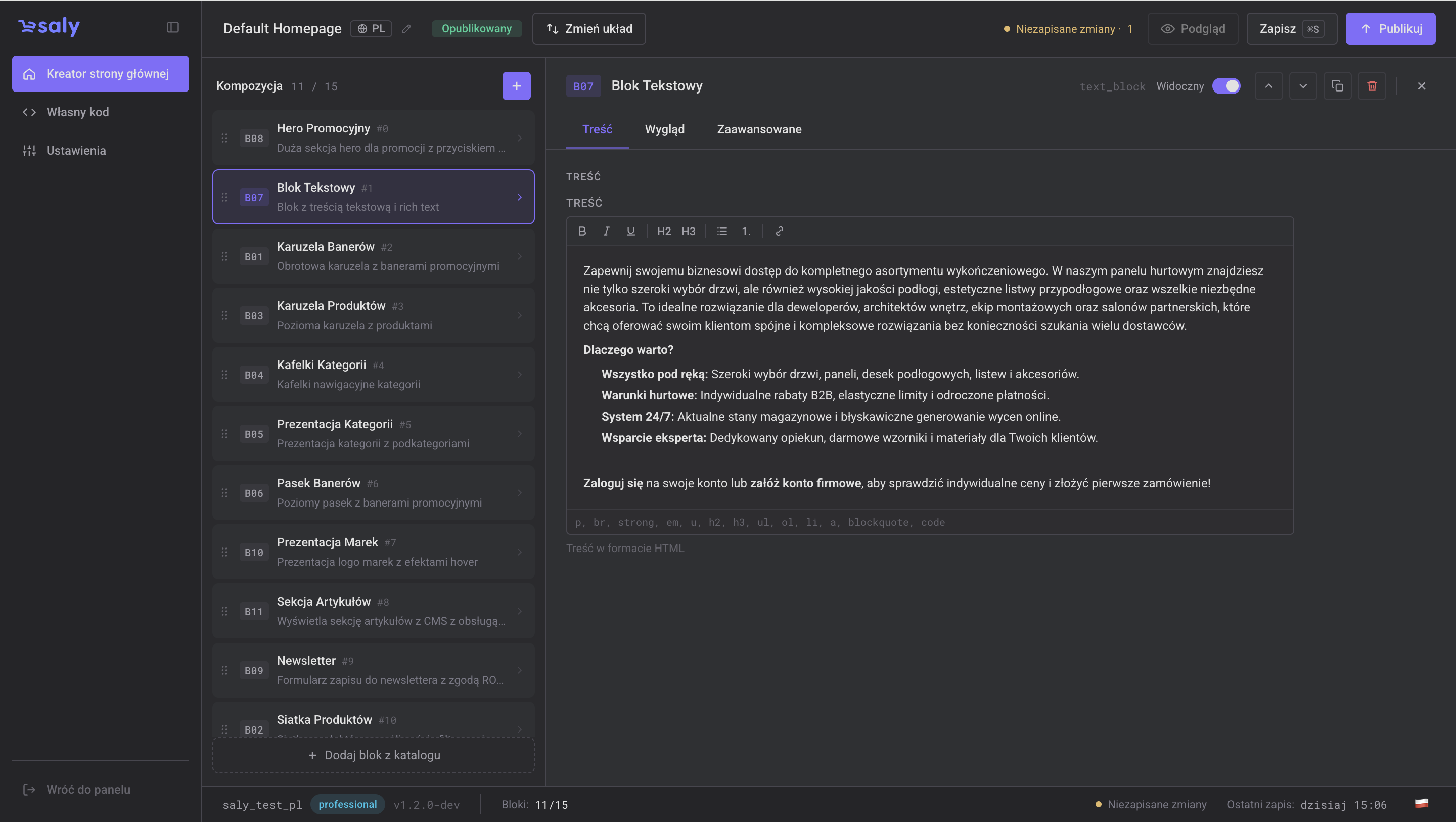Viewport: 1456px width, 822px height.
Task: Expand the Kafelki Kategorii block chevron
Action: click(x=519, y=374)
